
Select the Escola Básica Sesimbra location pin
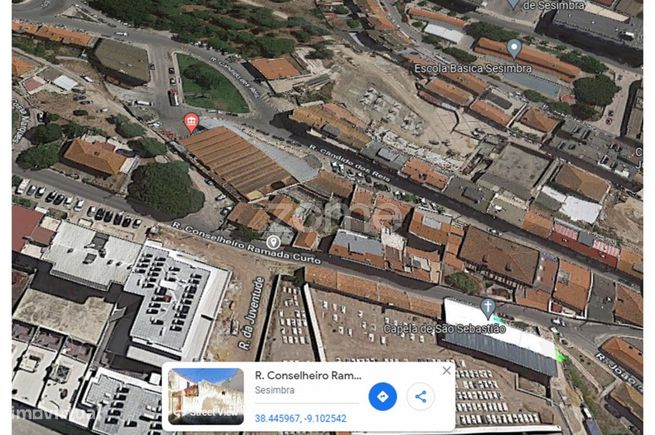514,48
